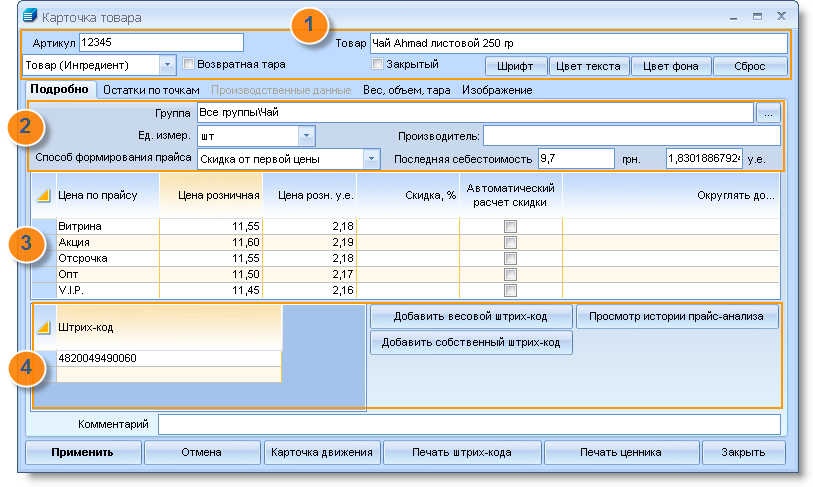This screenshot has height=487, width=813.
Task: Click Печать штрих-кода button
Action: pyautogui.click(x=462, y=452)
